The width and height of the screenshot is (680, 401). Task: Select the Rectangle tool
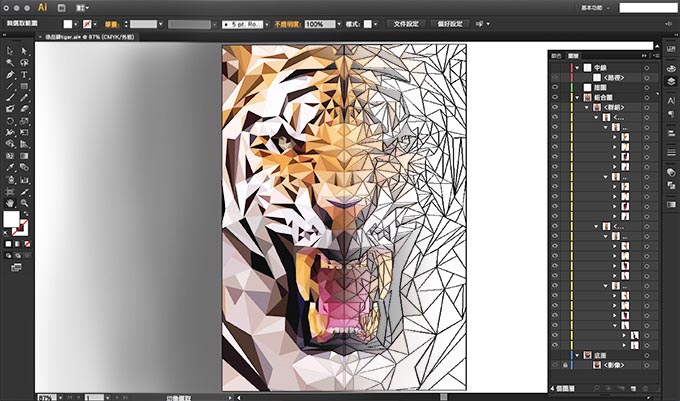pyautogui.click(x=24, y=86)
